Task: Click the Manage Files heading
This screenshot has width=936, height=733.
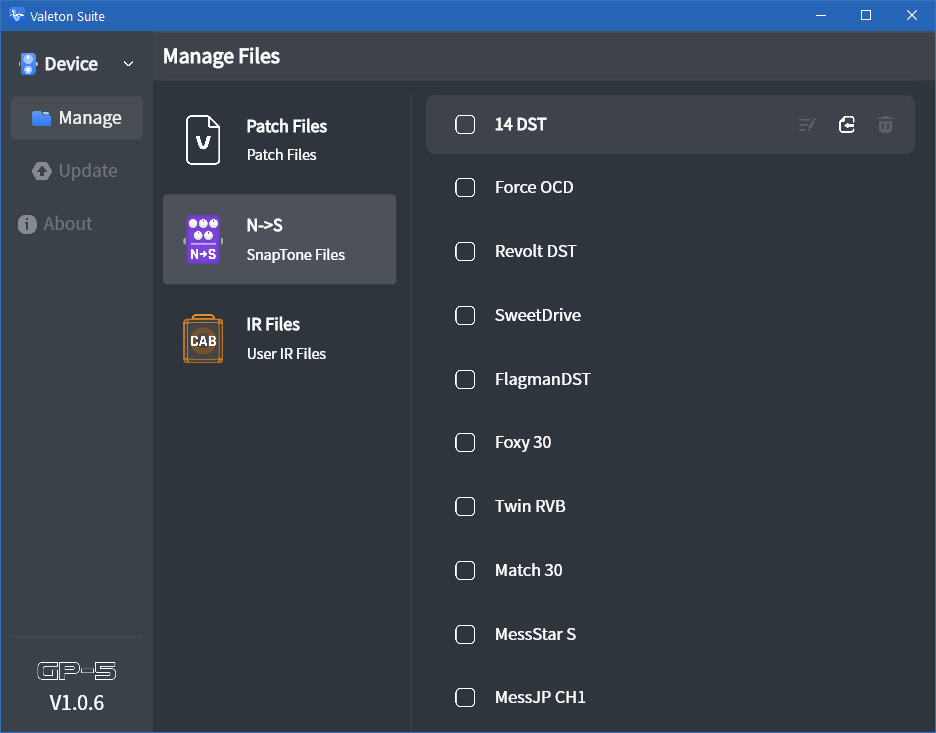Action: click(221, 57)
